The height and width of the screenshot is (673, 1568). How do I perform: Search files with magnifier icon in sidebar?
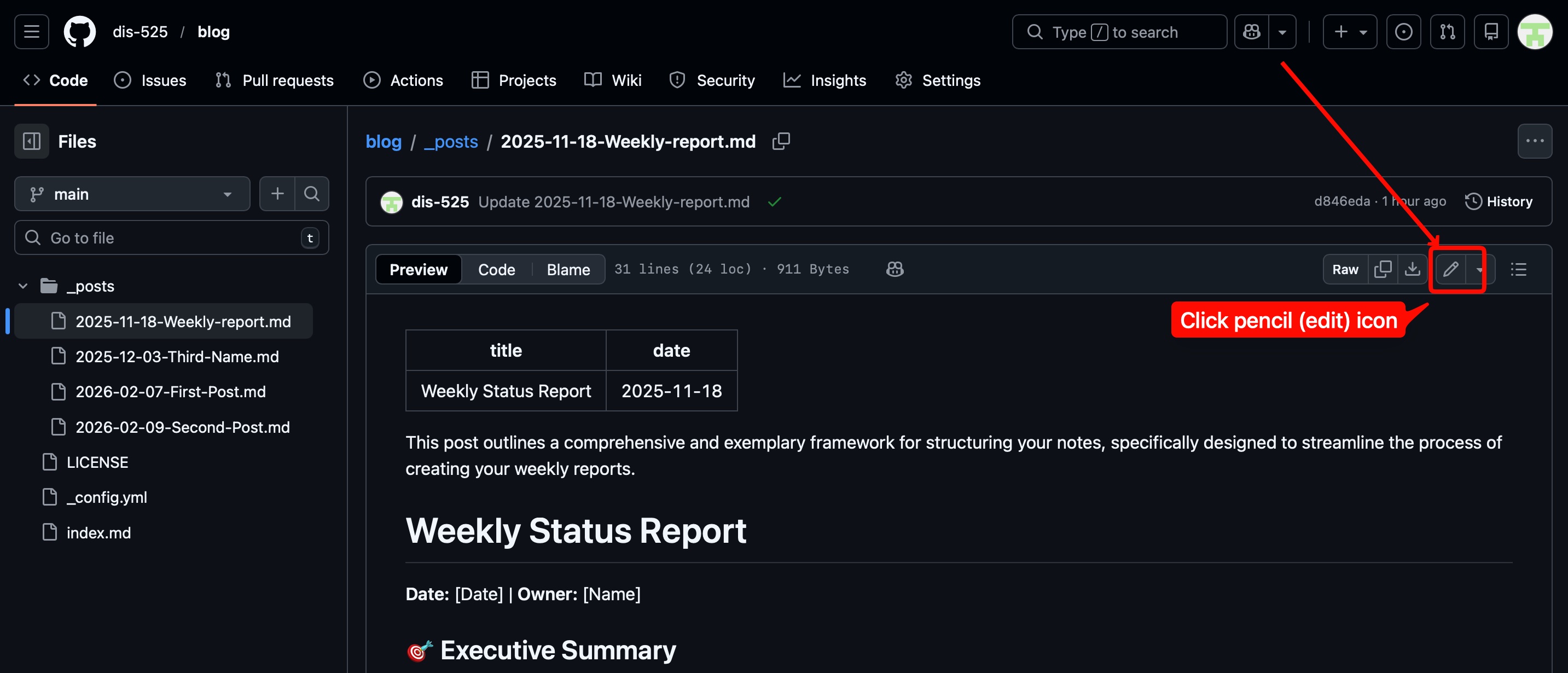coord(312,194)
